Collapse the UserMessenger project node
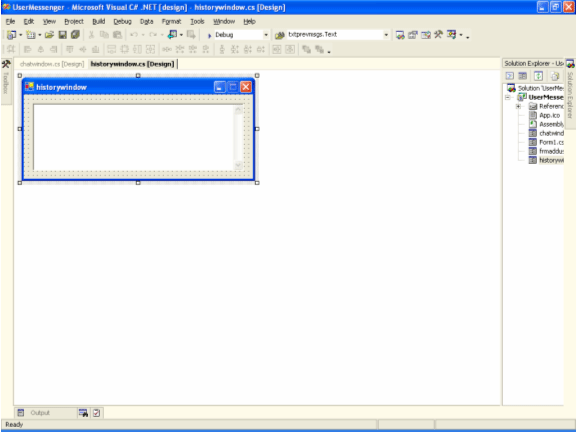Viewport: 577px width, 432px height. 507,98
